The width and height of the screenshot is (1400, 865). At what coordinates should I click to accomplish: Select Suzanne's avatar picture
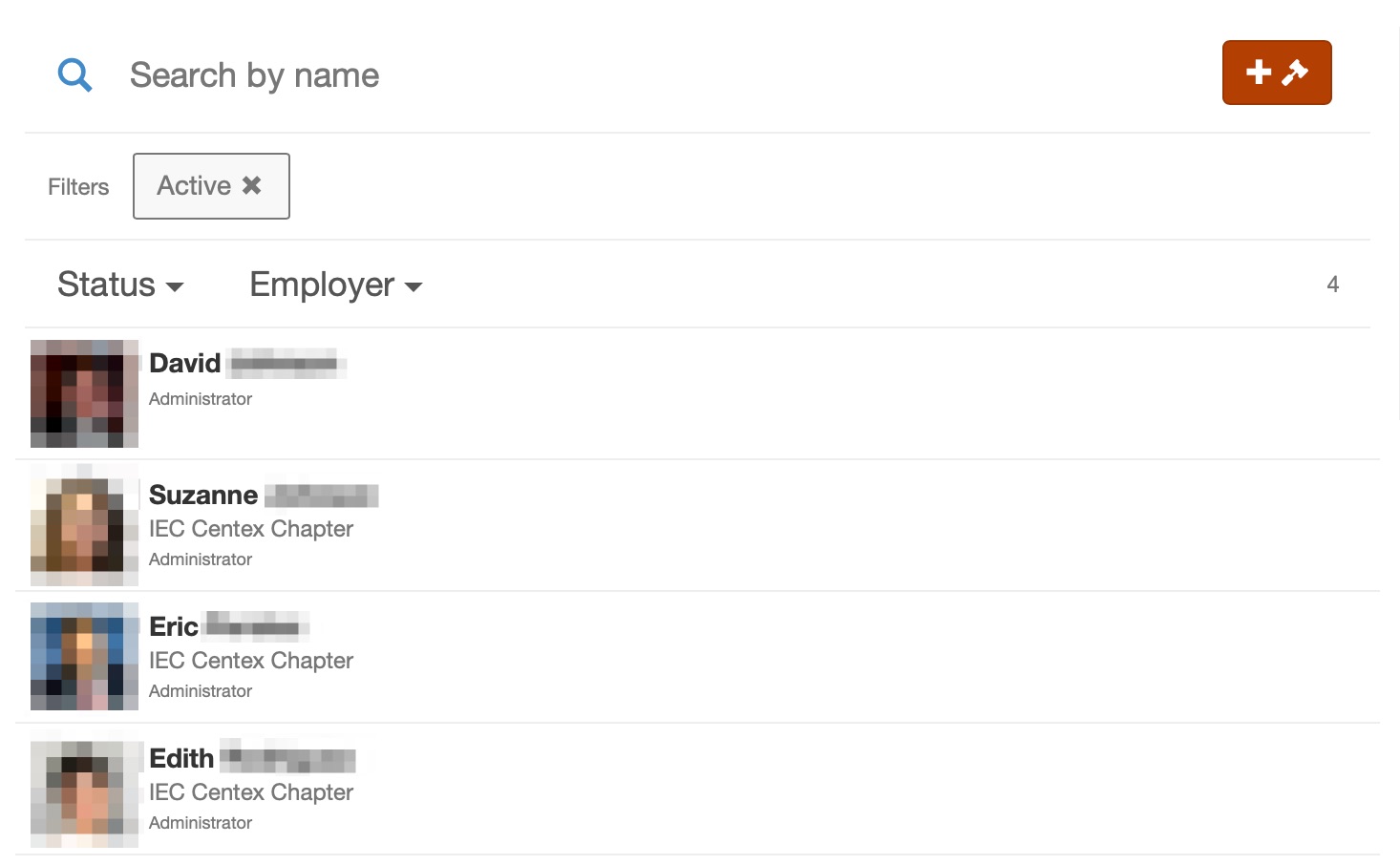click(84, 525)
